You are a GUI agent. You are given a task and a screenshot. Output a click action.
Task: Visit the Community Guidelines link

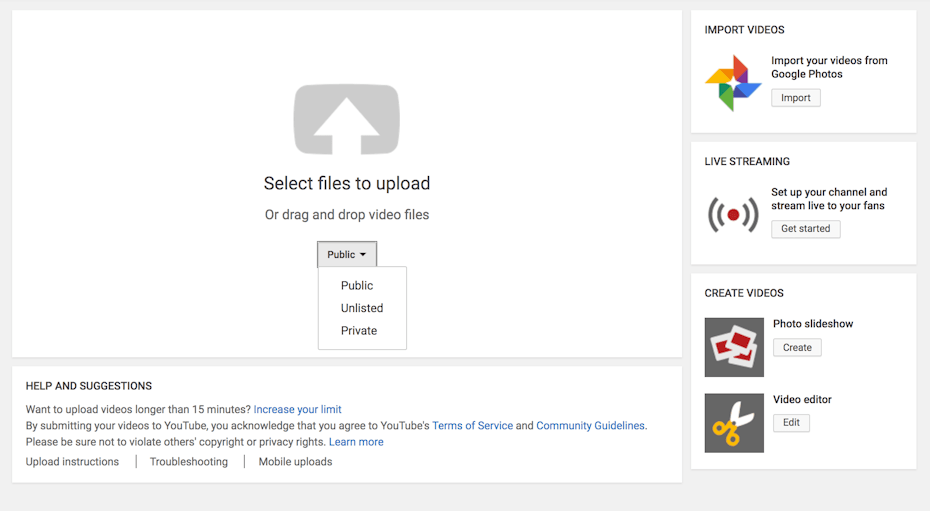pyautogui.click(x=590, y=426)
